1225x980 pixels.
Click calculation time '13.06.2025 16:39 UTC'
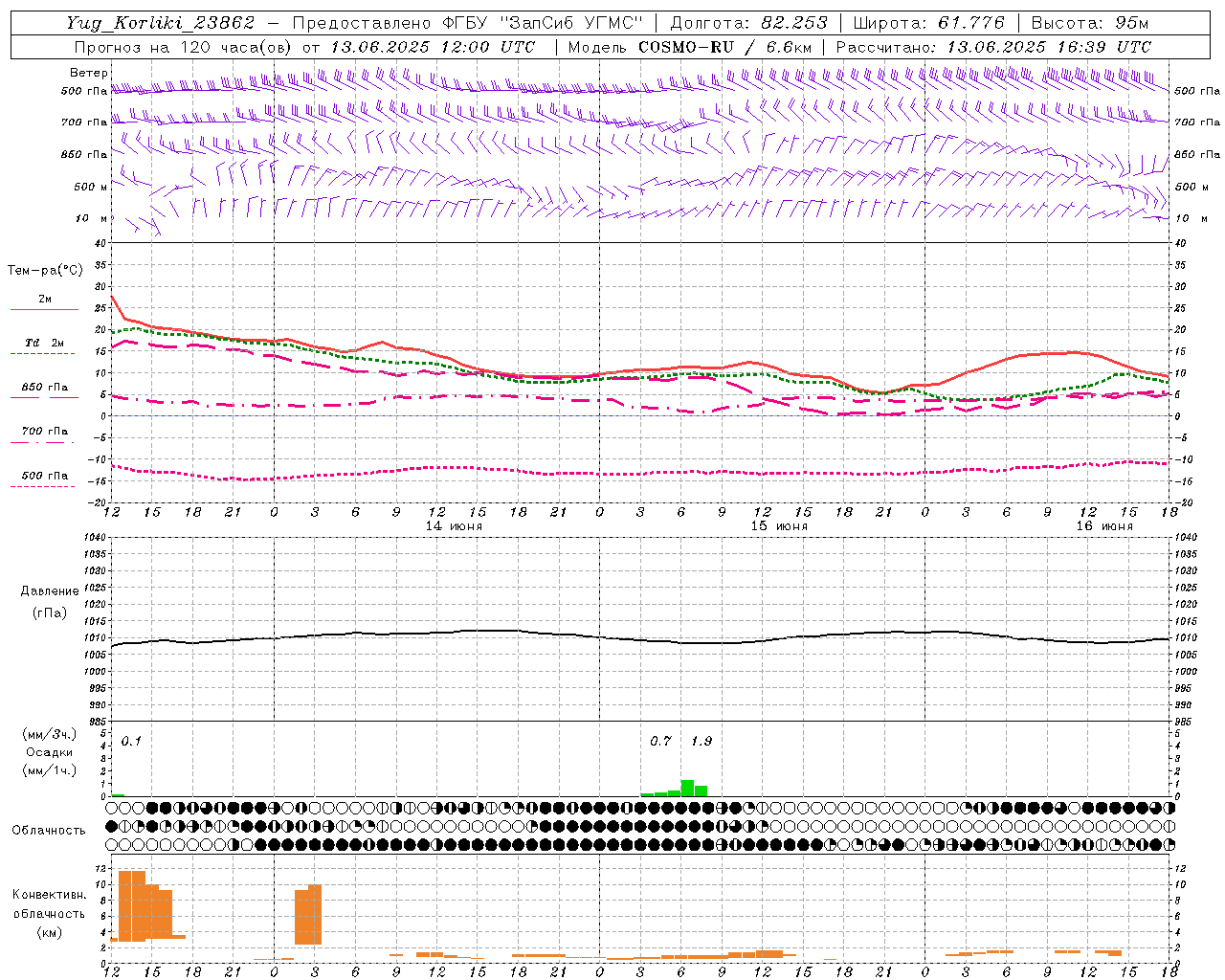1049,47
